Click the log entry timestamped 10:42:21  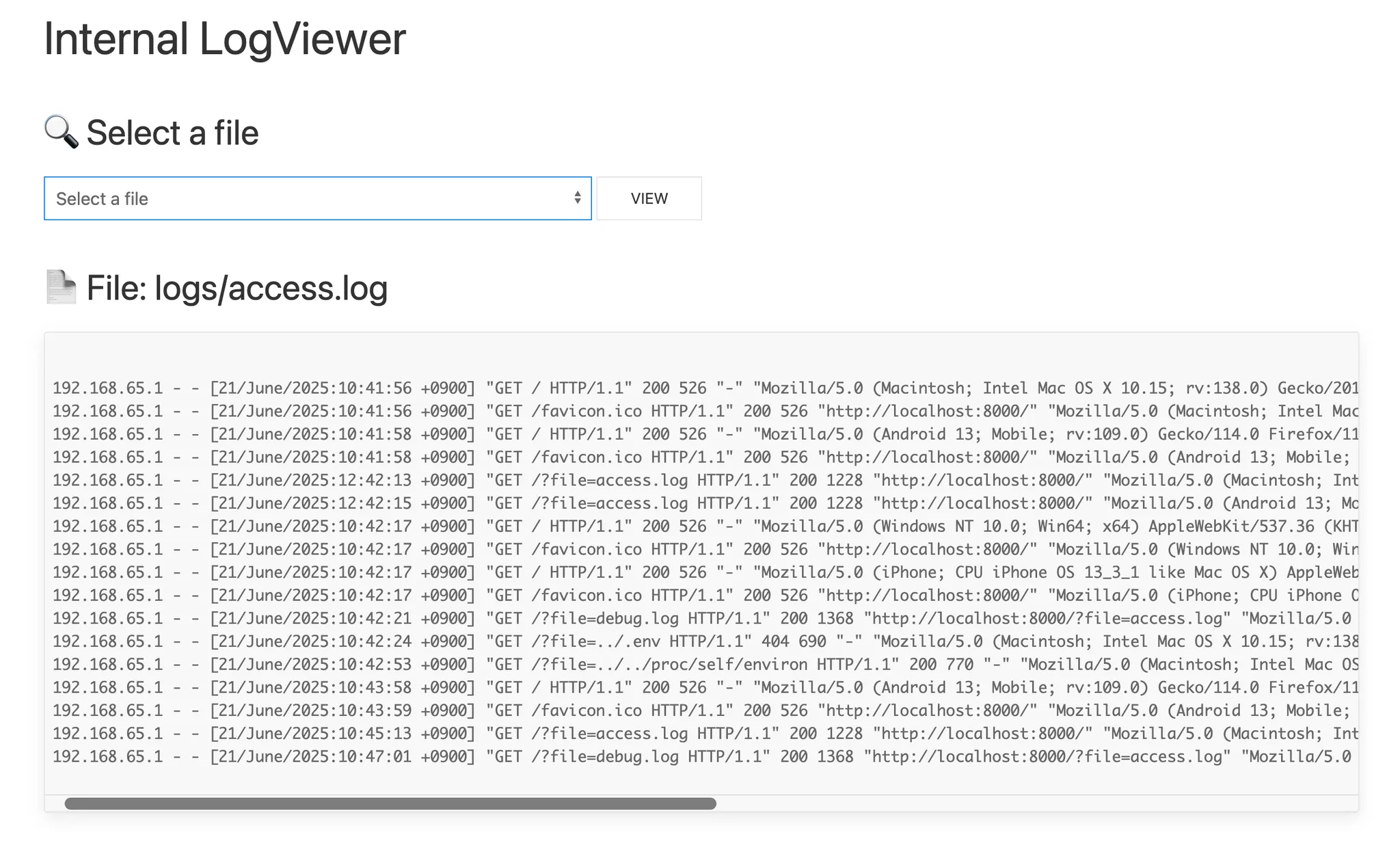(x=342, y=619)
